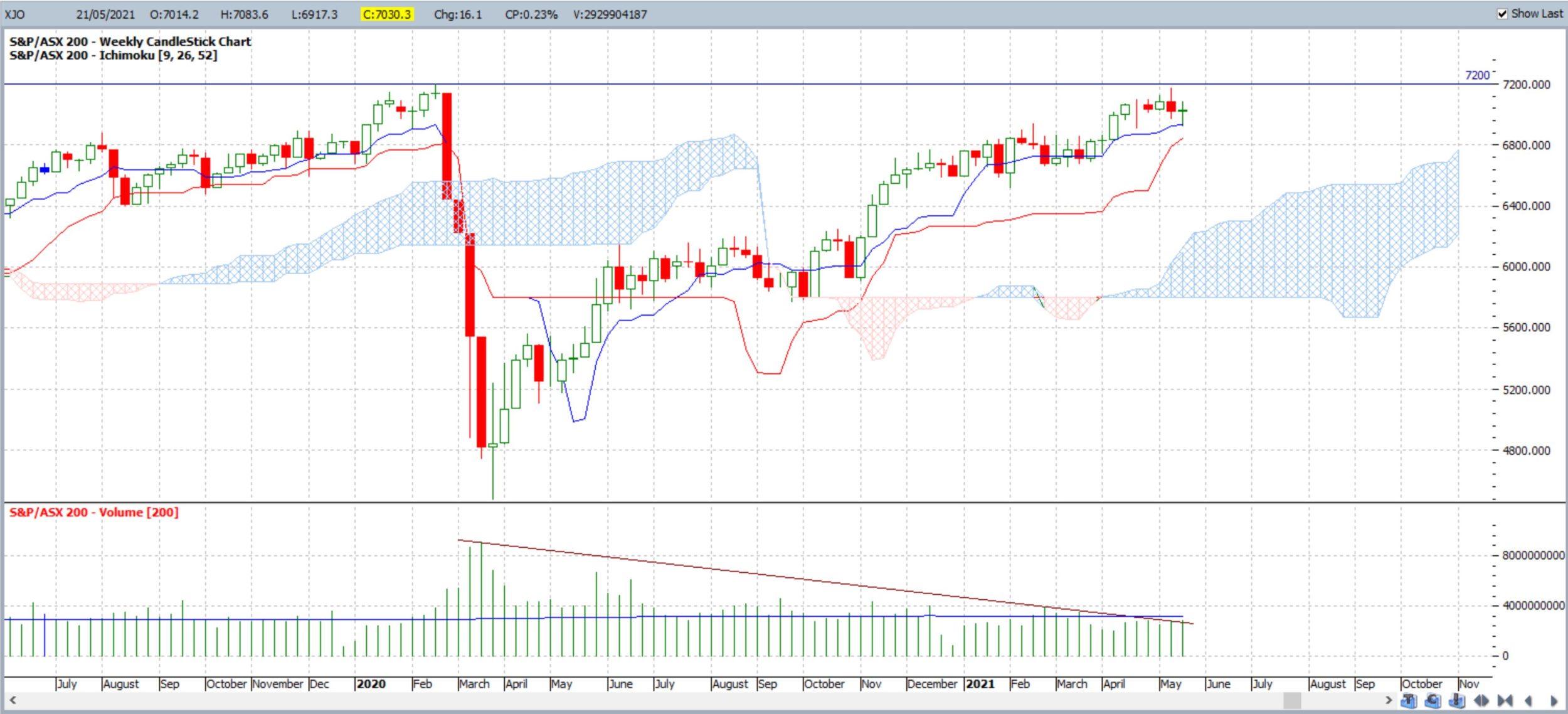
Task: Click the open value O:7014.2
Action: point(174,14)
